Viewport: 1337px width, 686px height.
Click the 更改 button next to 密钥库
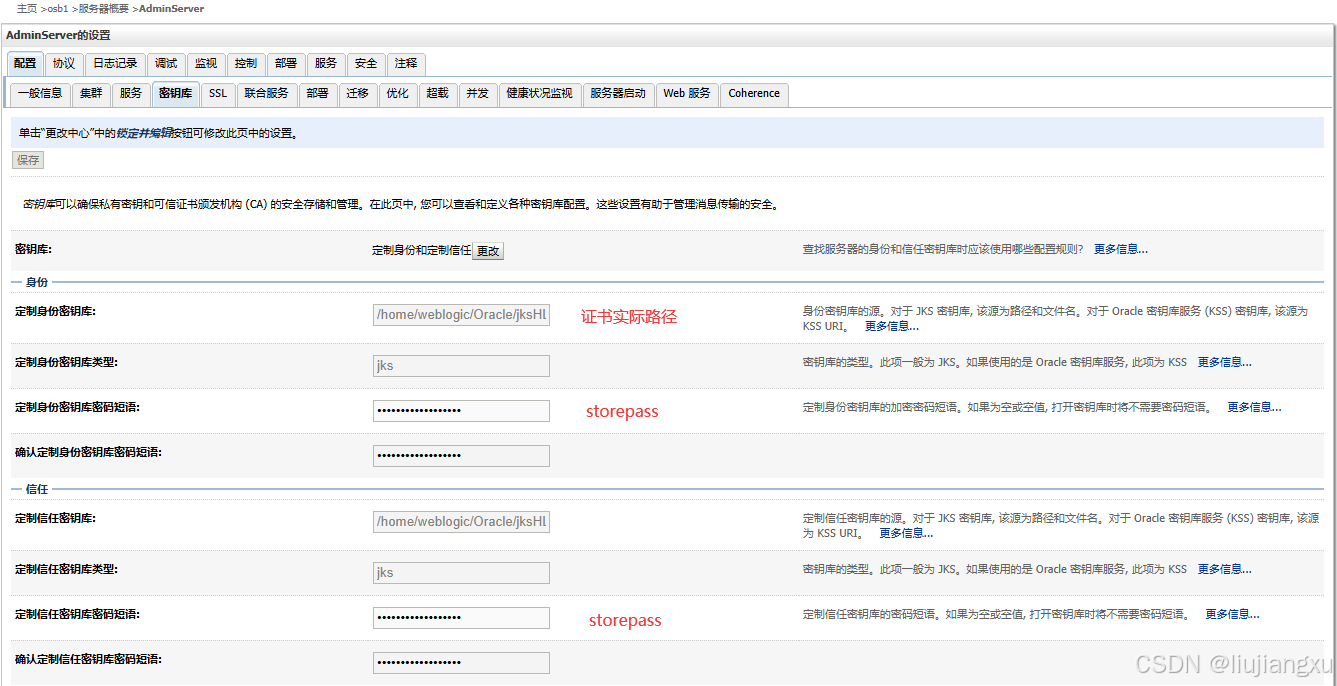488,251
